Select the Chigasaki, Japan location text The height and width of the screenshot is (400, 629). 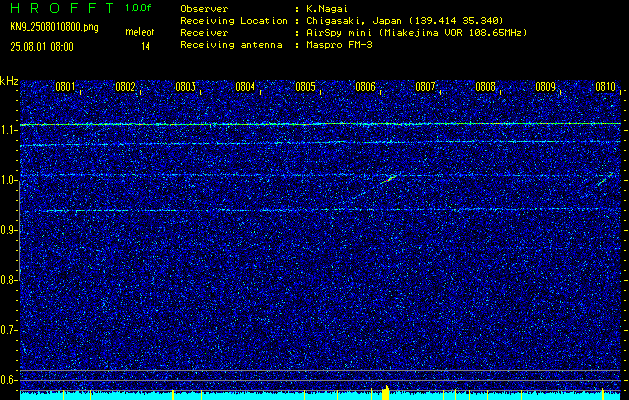[x=404, y=21]
